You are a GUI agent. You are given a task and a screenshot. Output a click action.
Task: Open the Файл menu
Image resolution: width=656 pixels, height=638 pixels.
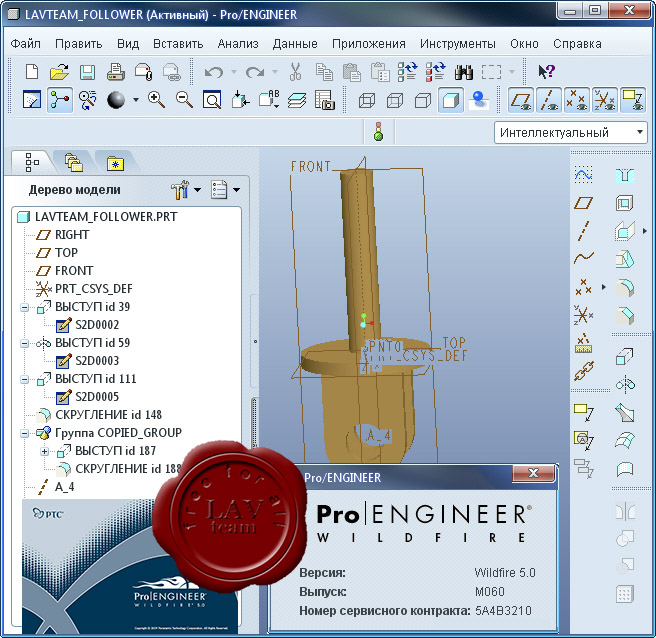point(26,44)
